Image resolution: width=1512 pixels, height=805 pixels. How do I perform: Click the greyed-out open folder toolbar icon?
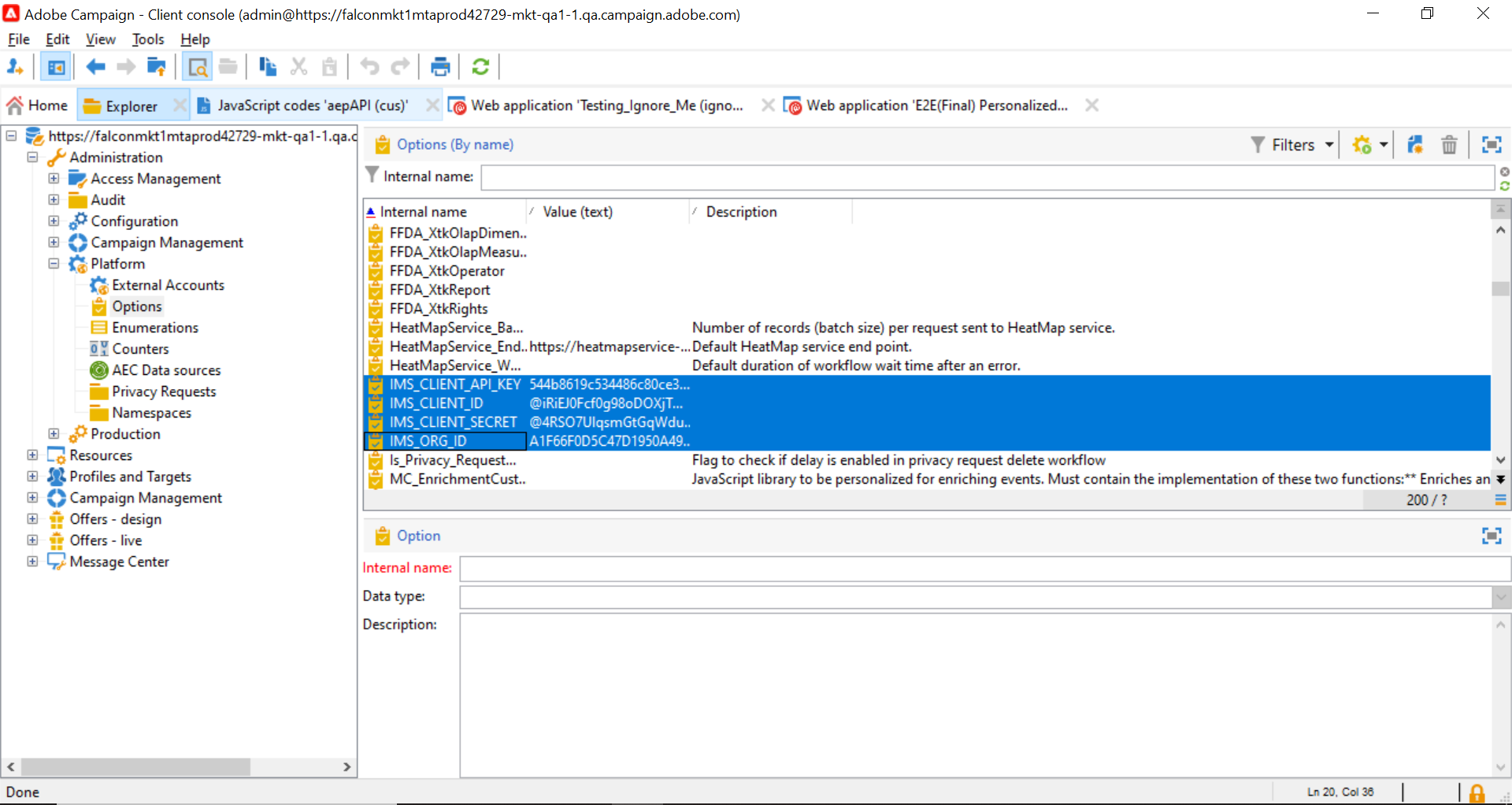tap(228, 67)
